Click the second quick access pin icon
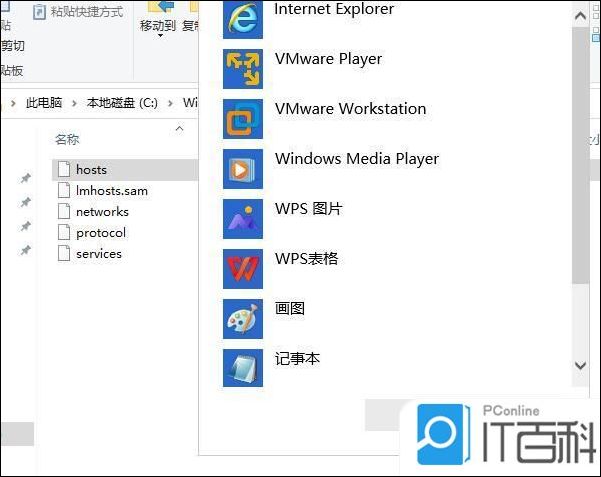Screen dimensions: 601x477 pyautogui.click(x=26, y=202)
